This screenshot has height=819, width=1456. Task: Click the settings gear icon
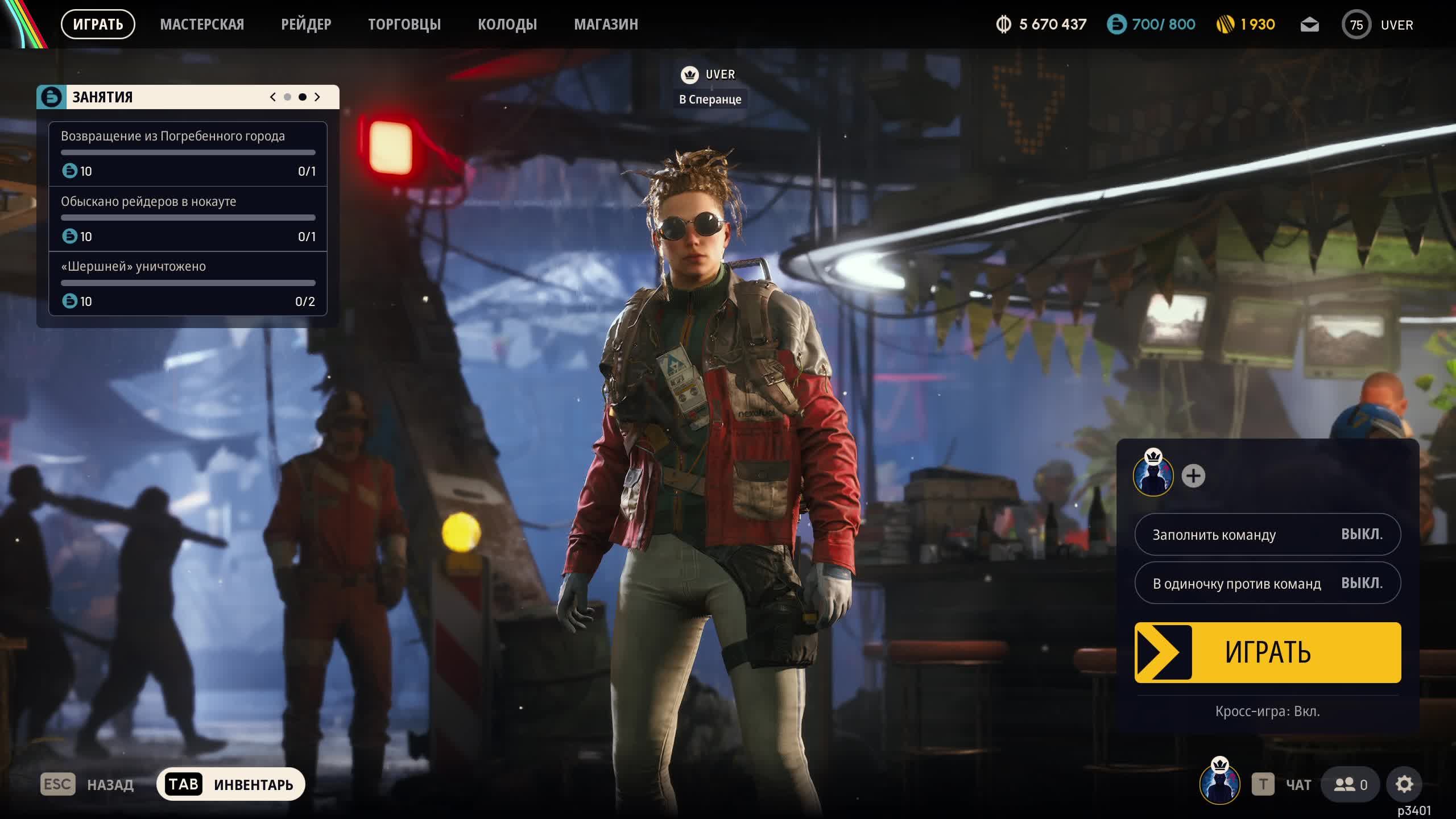(x=1404, y=784)
